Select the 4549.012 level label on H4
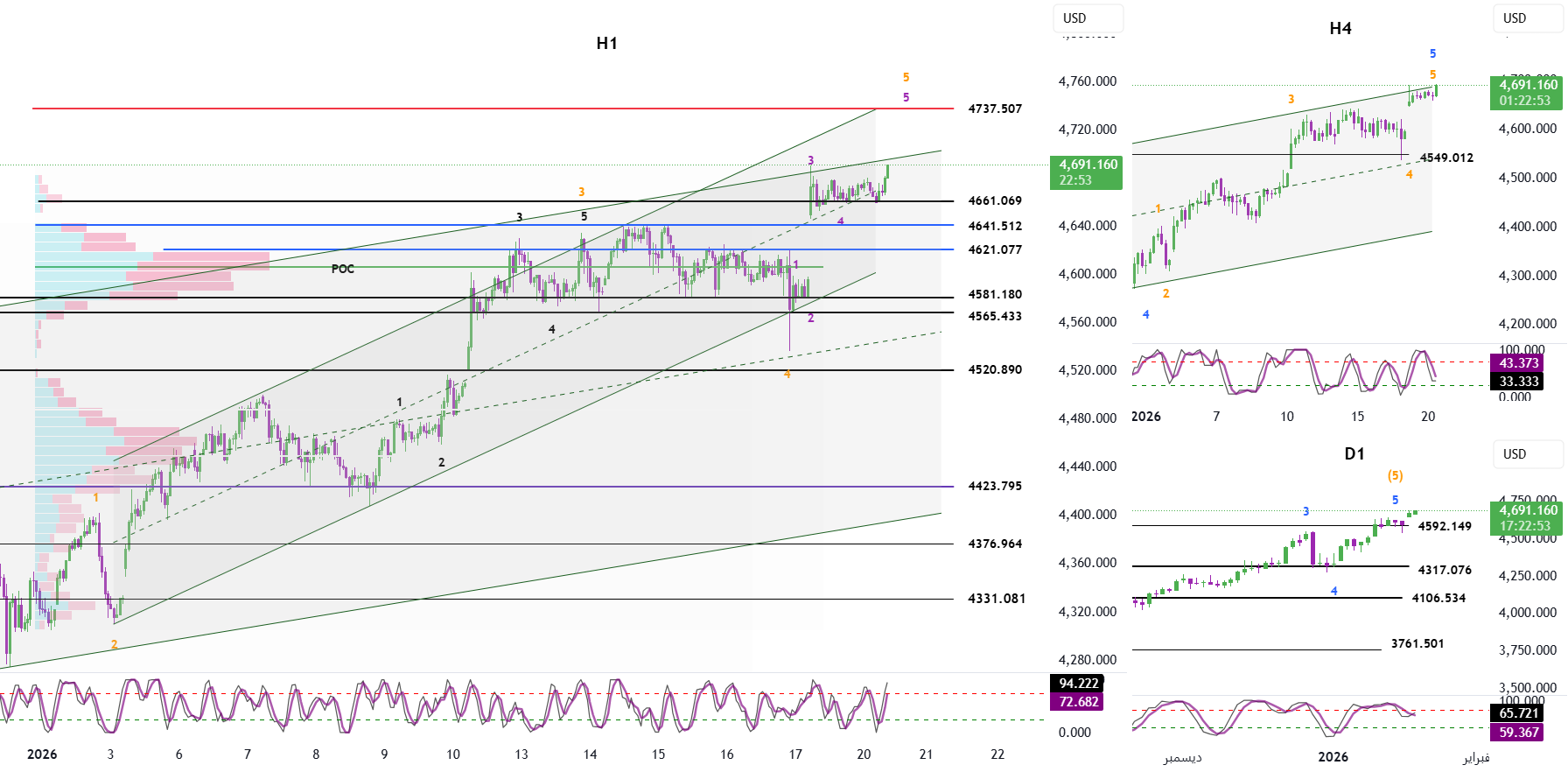1568x772 pixels. (1446, 158)
